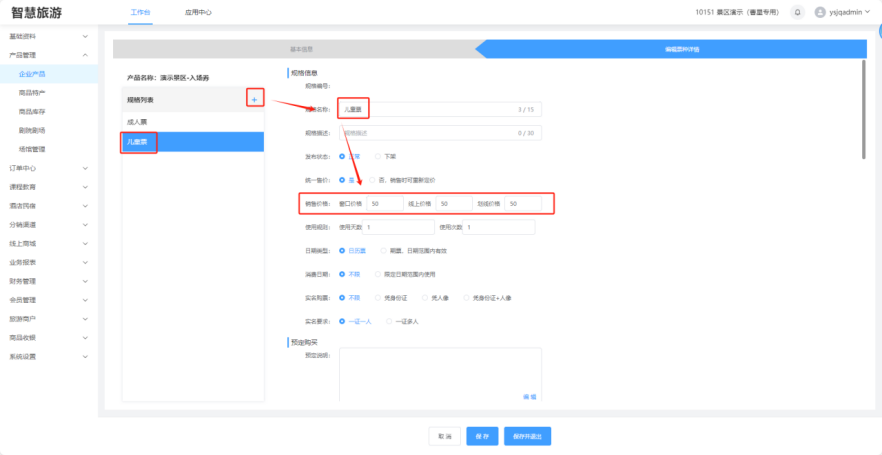This screenshot has width=882, height=455.
Task: Click the 取消 button
Action: pyautogui.click(x=443, y=436)
